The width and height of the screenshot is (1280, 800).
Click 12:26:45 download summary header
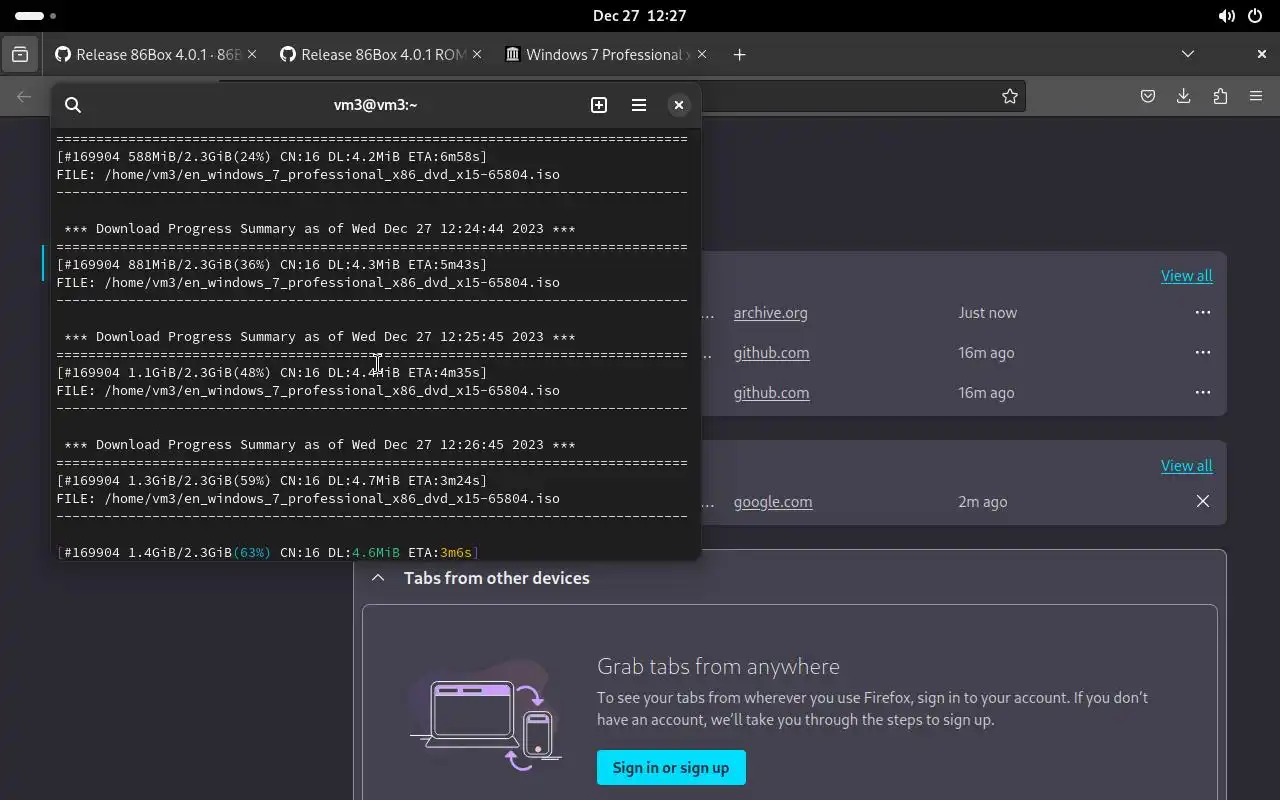tap(320, 445)
